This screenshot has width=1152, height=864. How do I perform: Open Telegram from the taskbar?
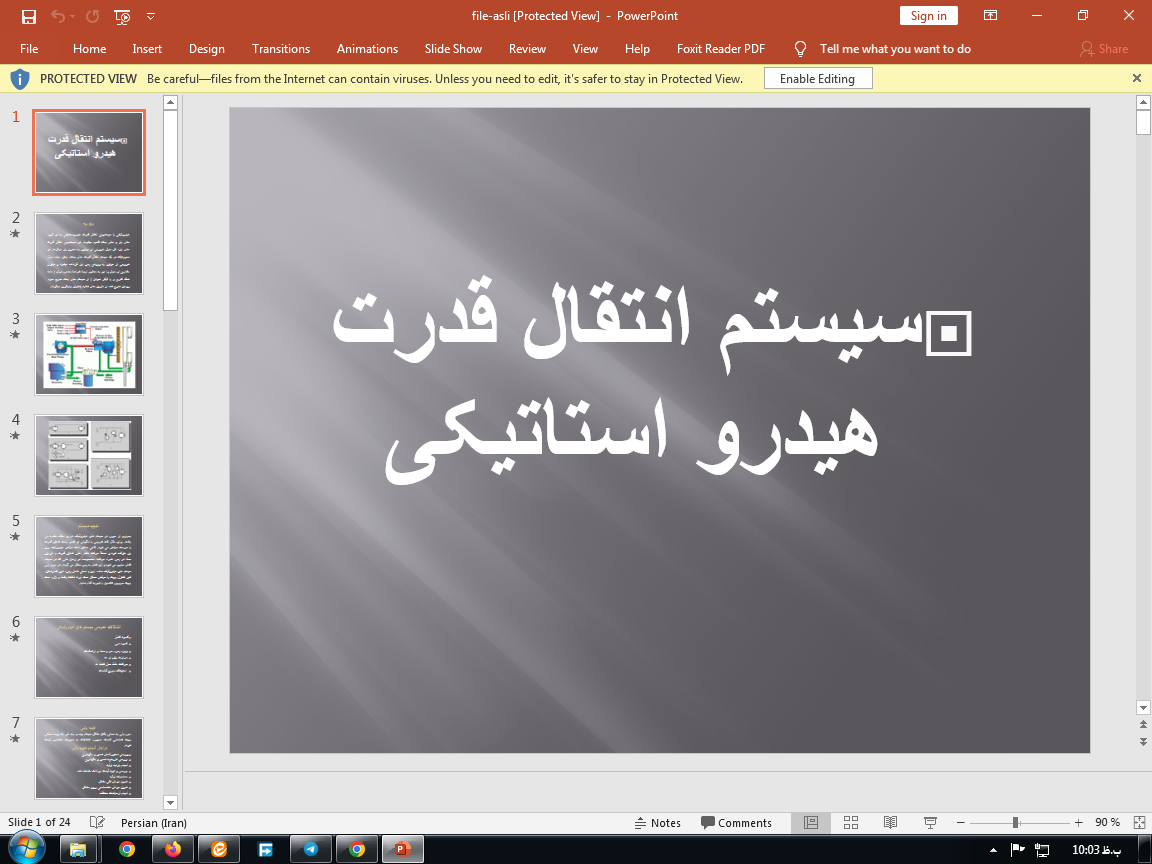tap(311, 849)
